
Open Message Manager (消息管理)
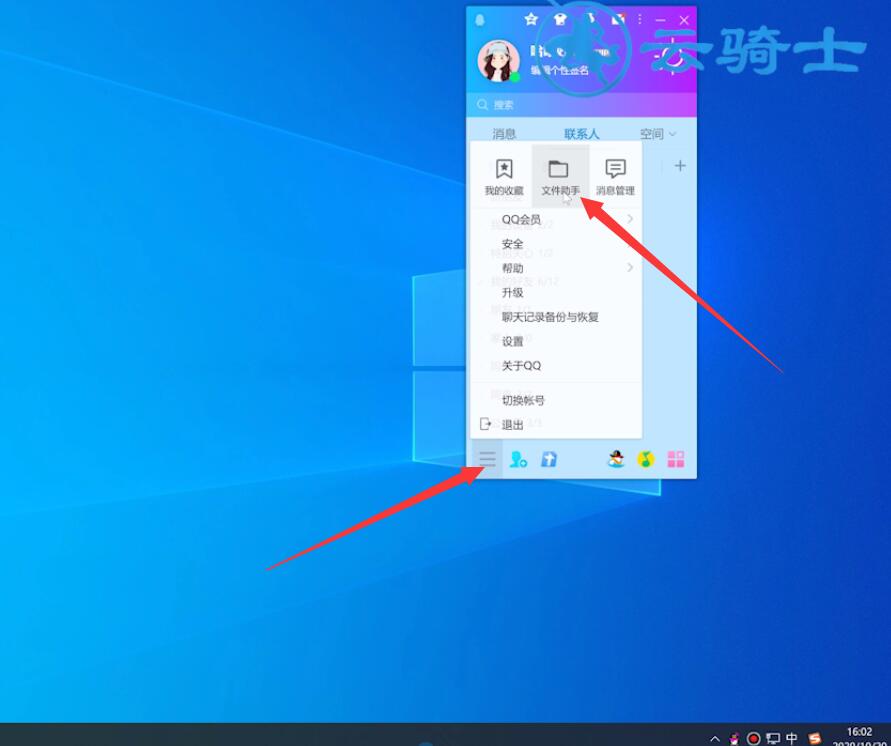(615, 177)
